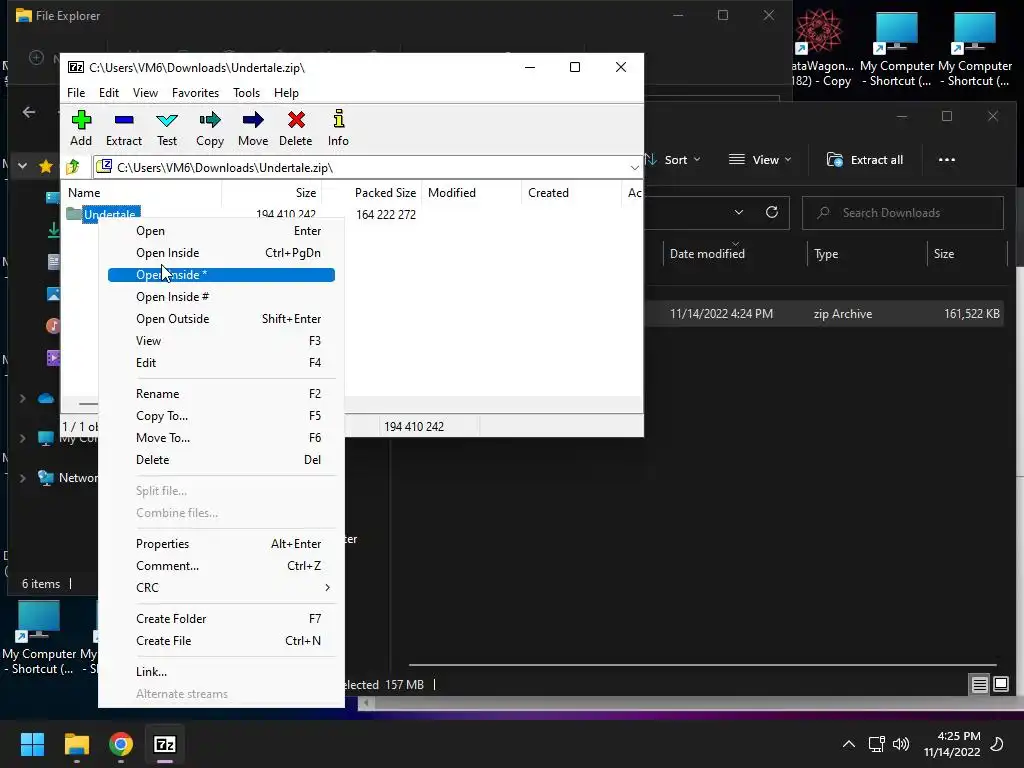Click the Search Downloads input field
The image size is (1024, 768).
coord(903,212)
